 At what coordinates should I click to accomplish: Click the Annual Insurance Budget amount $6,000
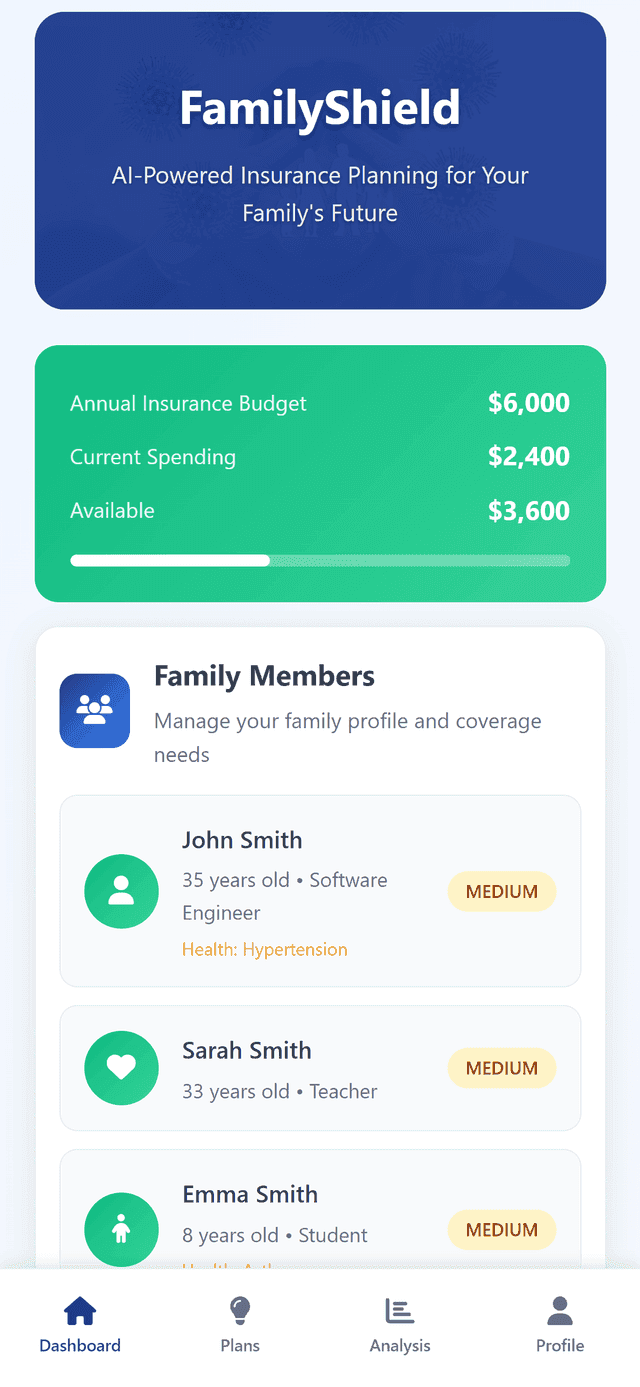point(529,403)
